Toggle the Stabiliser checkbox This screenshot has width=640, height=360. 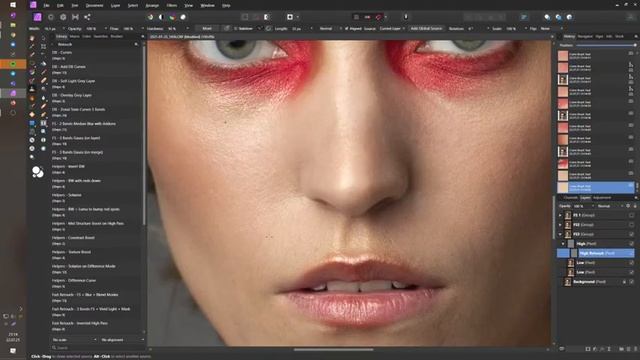pyautogui.click(x=236, y=29)
